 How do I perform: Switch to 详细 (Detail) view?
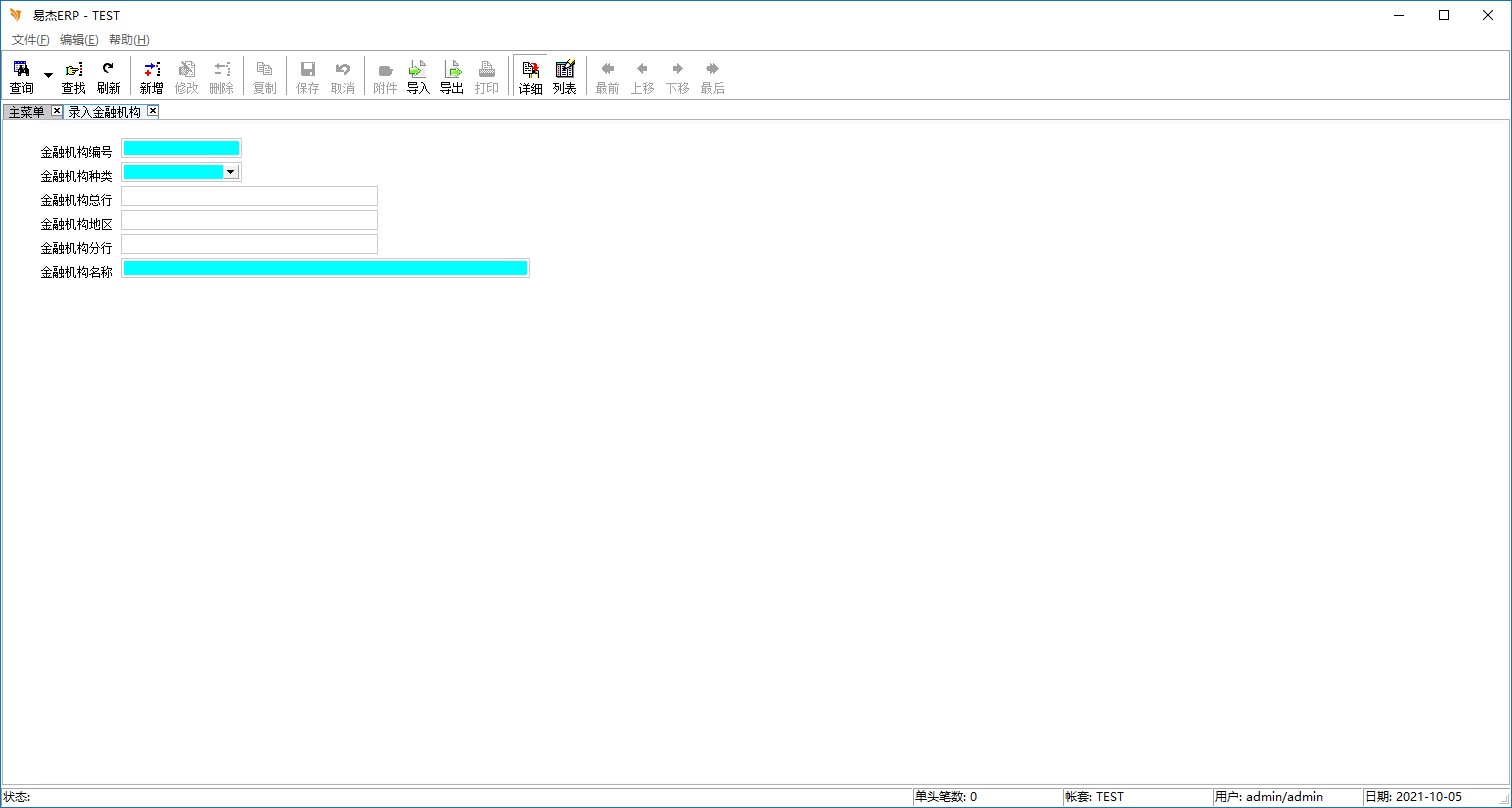click(x=530, y=77)
